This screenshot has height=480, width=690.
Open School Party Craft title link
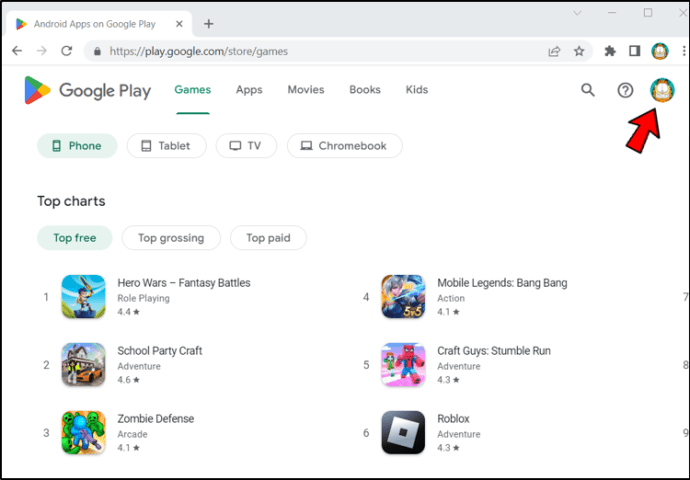[x=160, y=351]
